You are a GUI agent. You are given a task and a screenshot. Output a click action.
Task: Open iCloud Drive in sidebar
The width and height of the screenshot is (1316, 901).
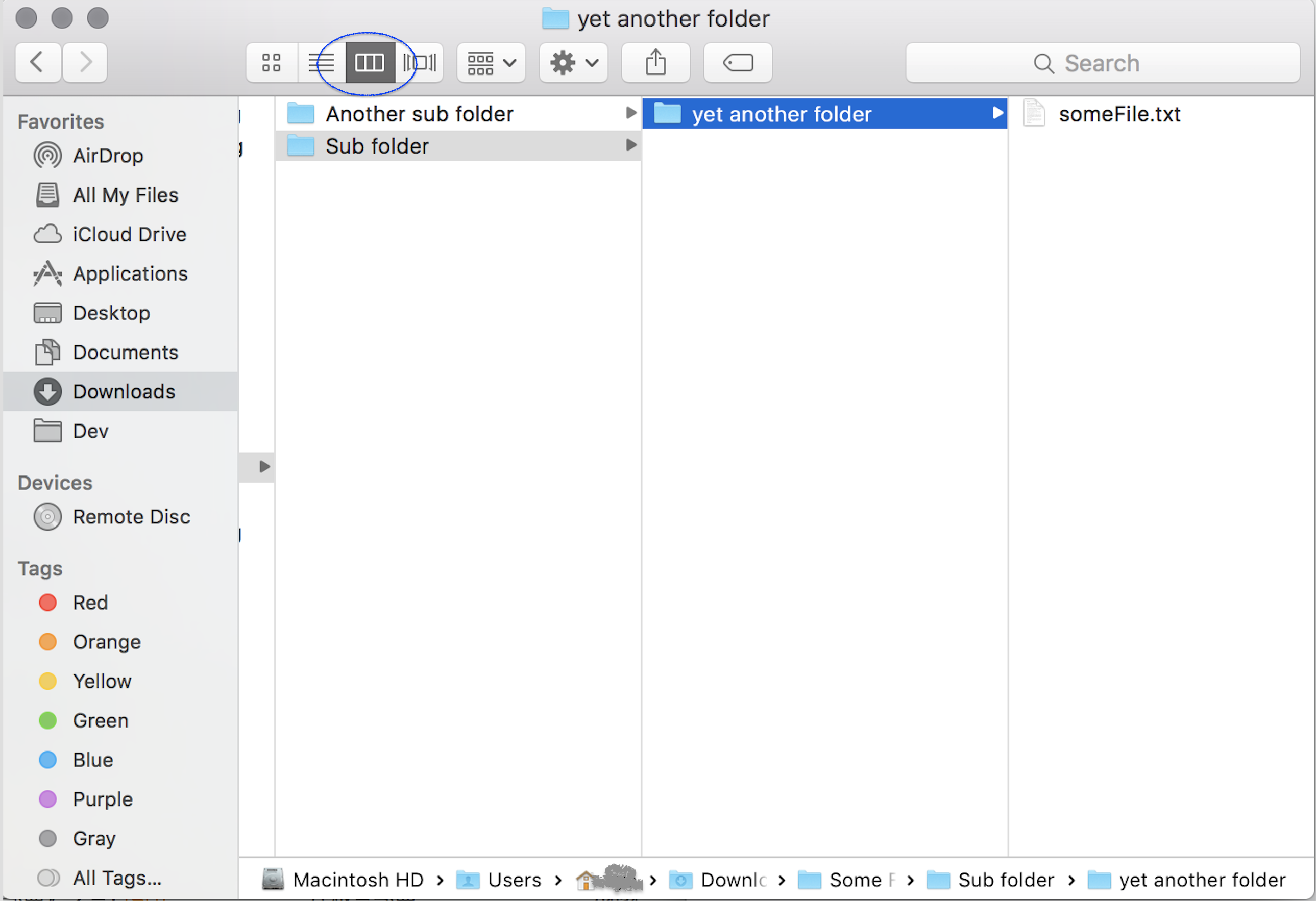point(120,234)
